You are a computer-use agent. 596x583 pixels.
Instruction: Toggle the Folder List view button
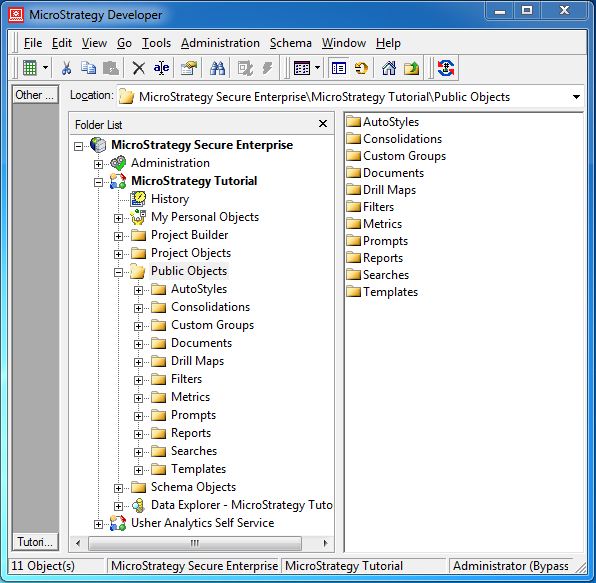pyautogui.click(x=338, y=68)
